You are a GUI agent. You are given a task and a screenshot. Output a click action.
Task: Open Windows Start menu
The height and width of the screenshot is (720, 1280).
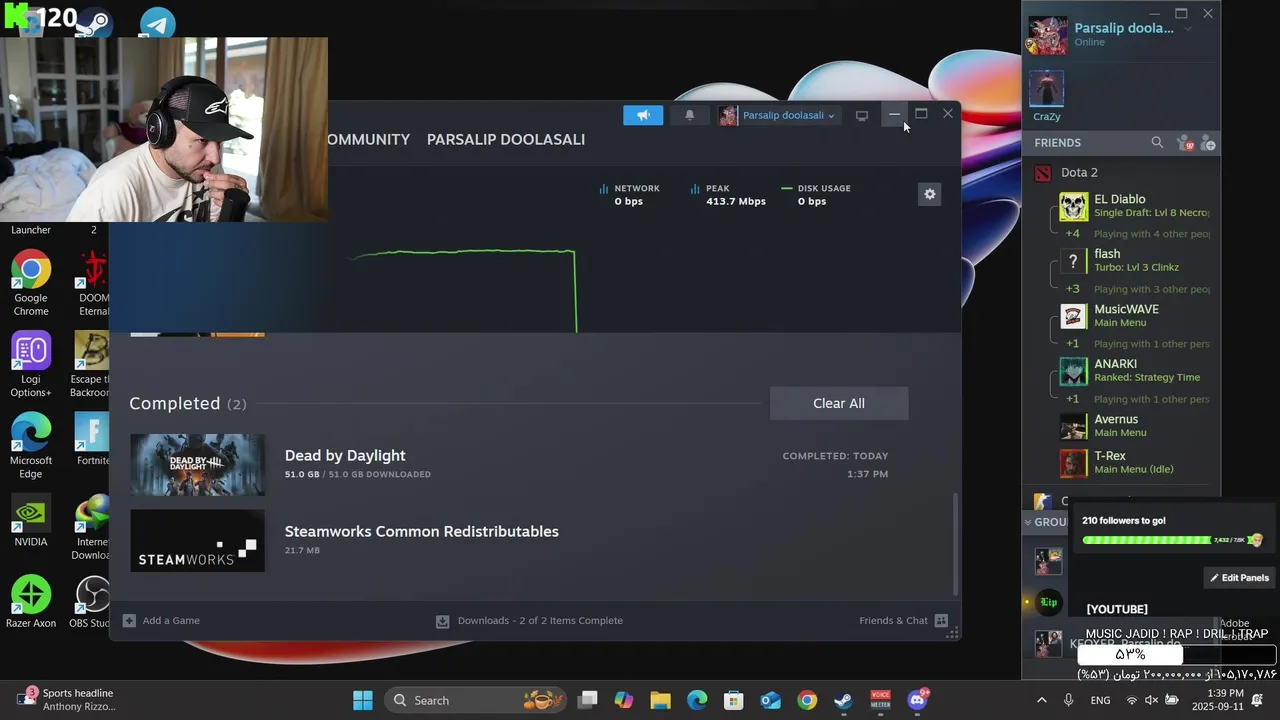[x=363, y=700]
